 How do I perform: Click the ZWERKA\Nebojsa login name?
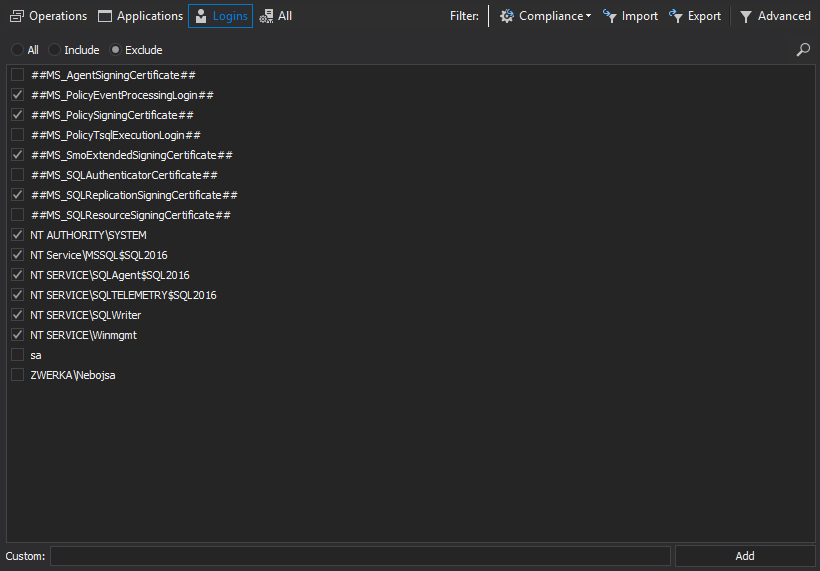click(73, 375)
